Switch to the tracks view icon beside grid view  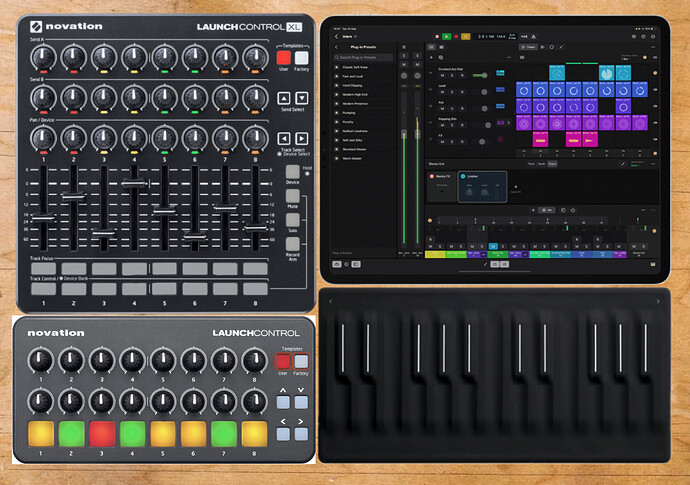pos(441,47)
